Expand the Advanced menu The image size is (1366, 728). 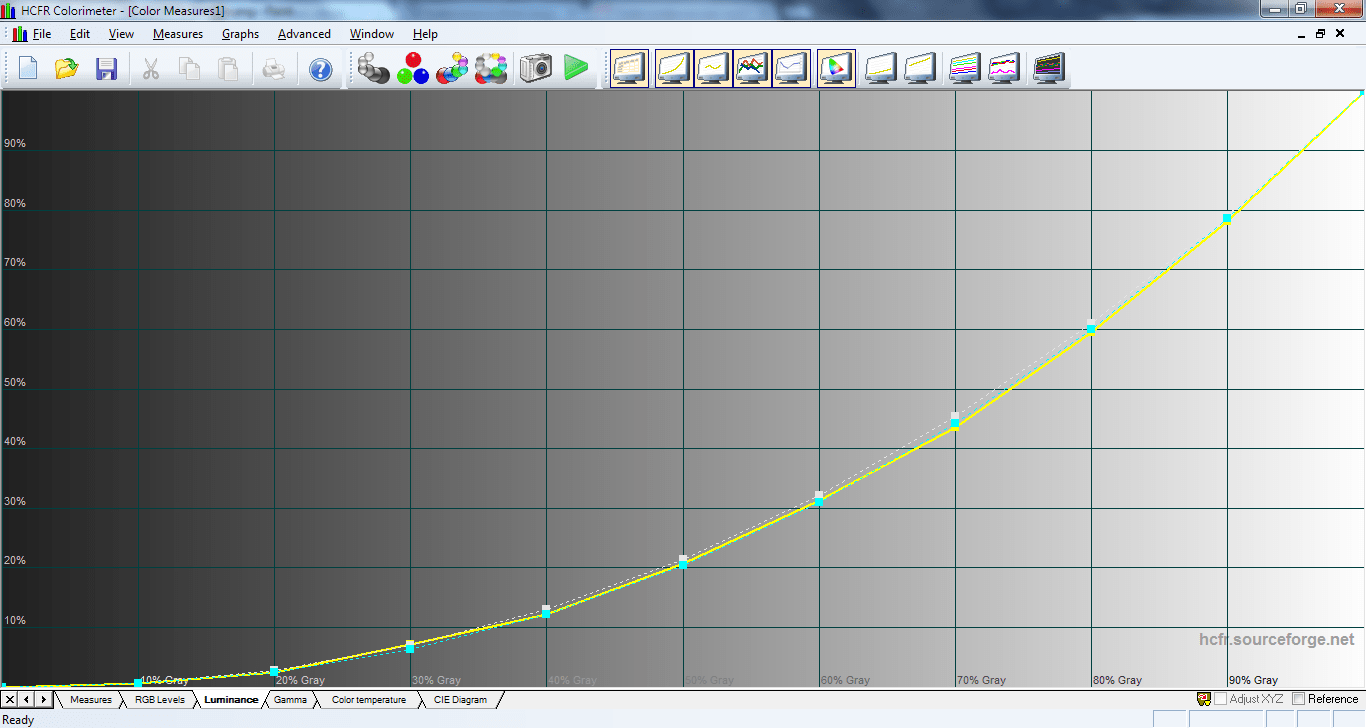[x=304, y=34]
